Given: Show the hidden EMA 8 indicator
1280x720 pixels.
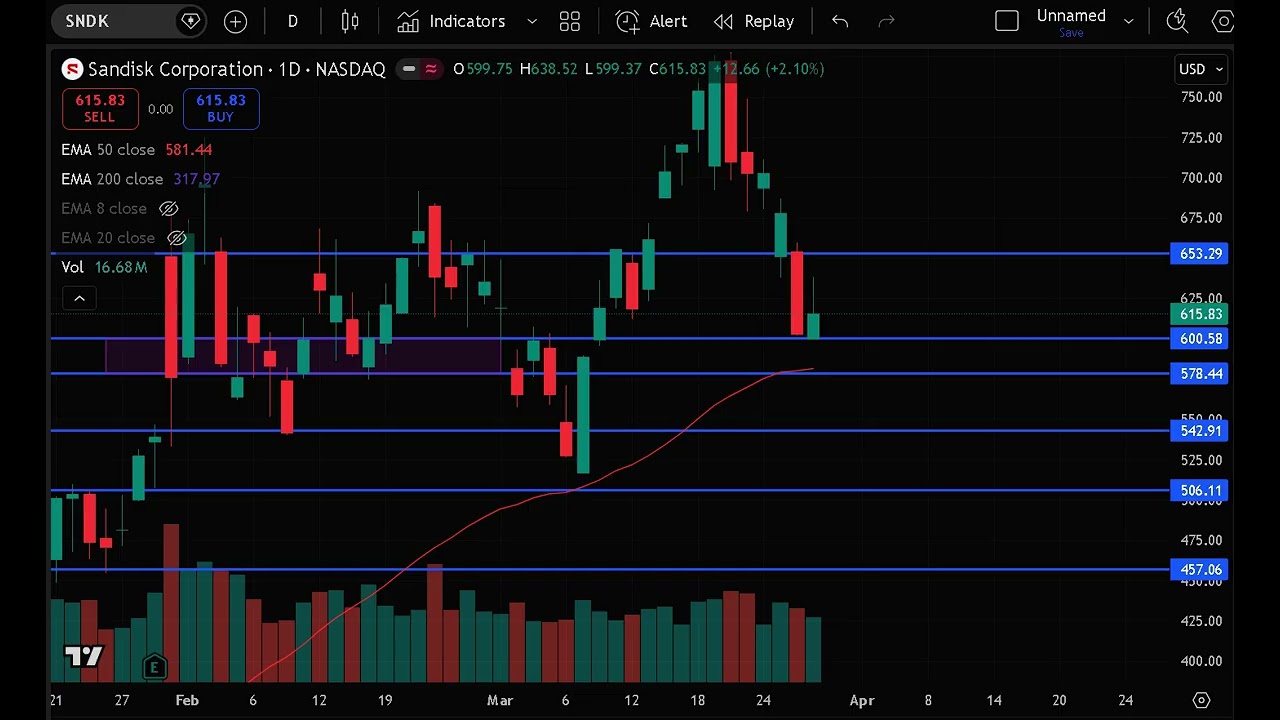Looking at the screenshot, I should coord(168,208).
